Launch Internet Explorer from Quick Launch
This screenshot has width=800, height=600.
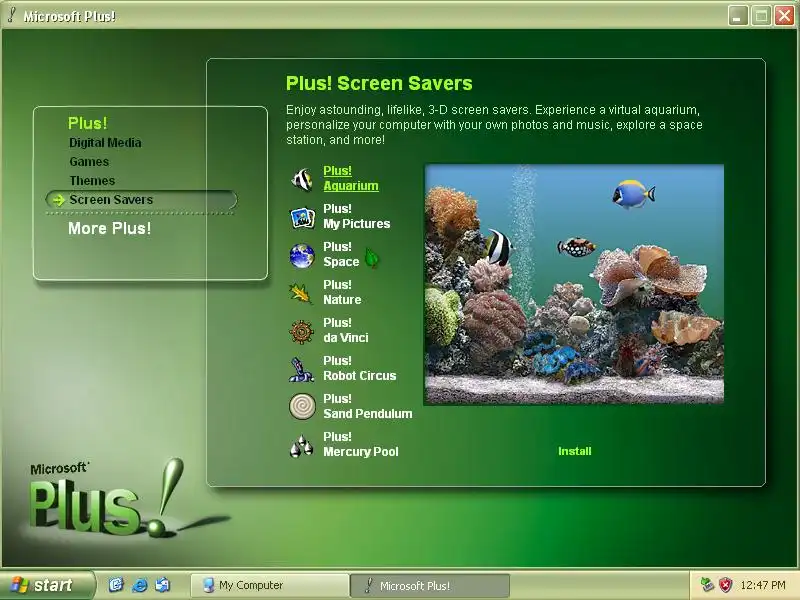click(x=139, y=585)
